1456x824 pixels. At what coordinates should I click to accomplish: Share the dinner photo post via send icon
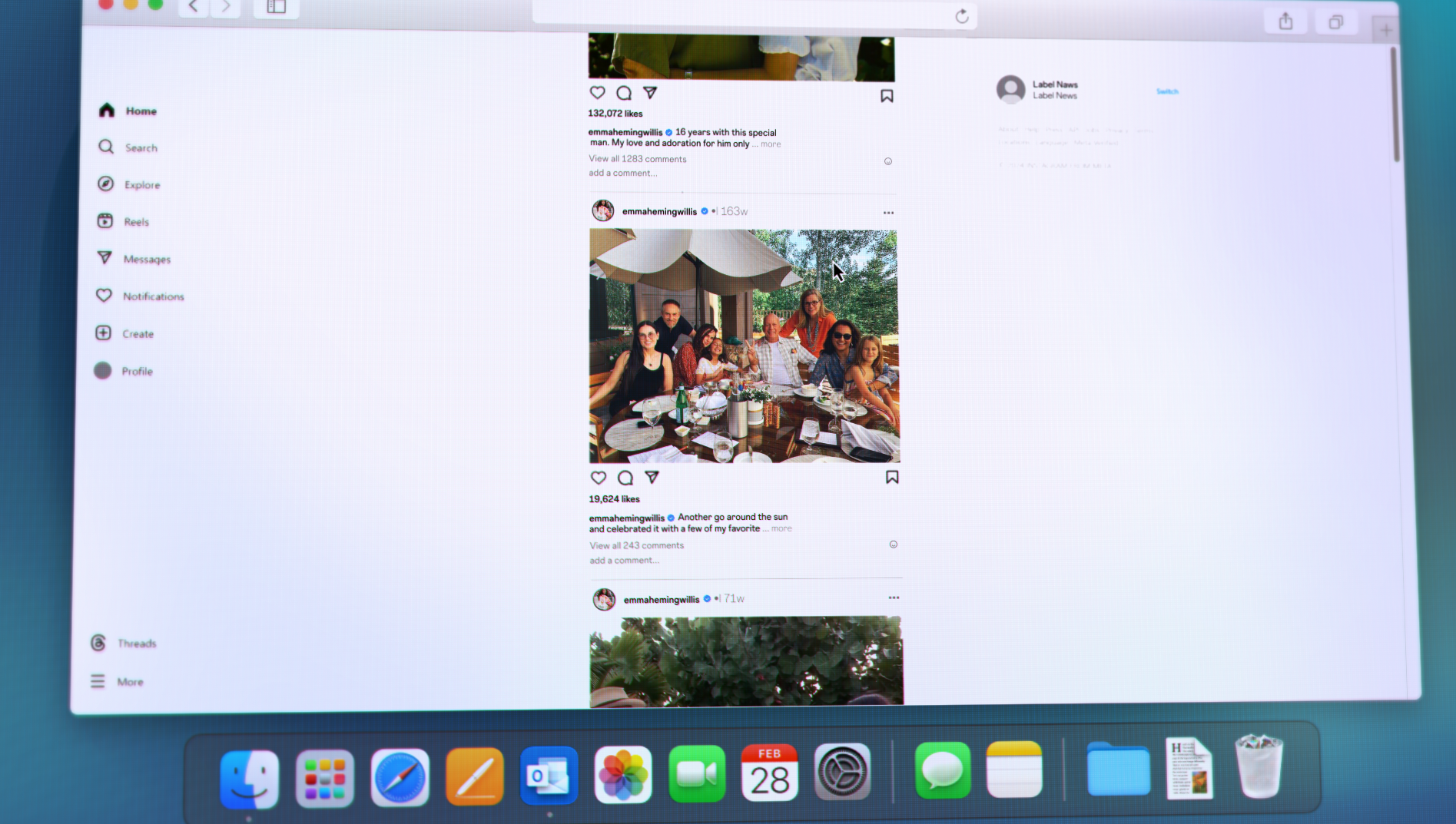coord(652,478)
